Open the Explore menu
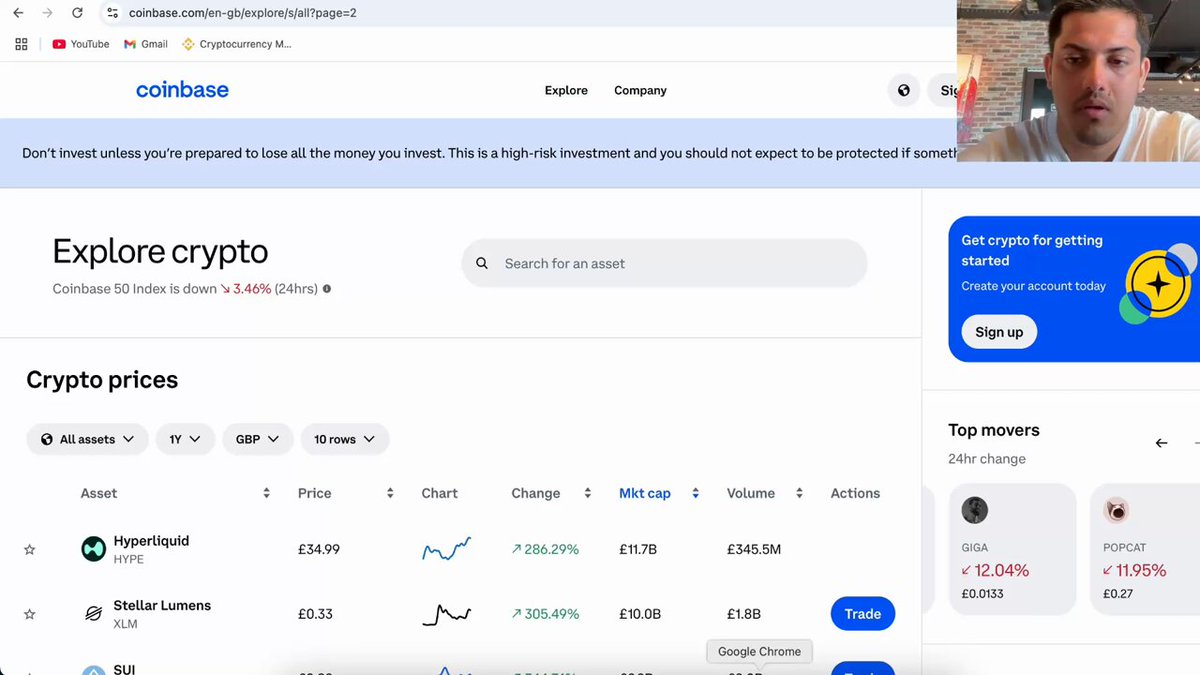The height and width of the screenshot is (675, 1200). click(x=566, y=90)
